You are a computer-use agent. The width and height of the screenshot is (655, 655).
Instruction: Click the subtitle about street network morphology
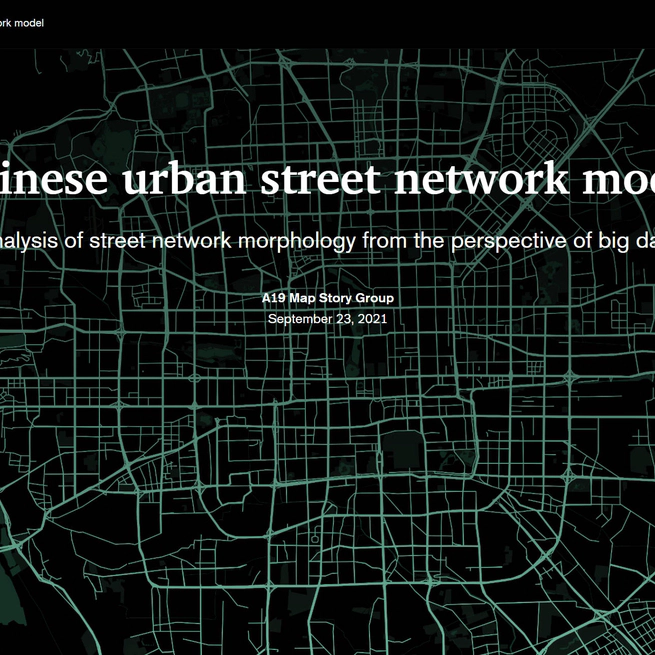point(328,241)
